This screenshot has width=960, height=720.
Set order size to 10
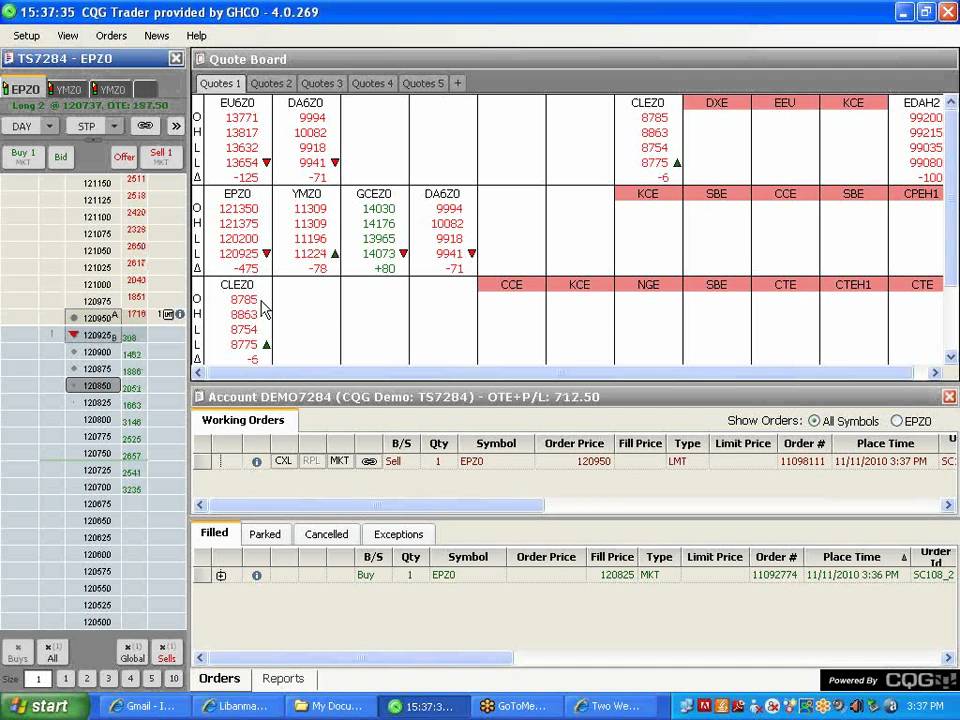tap(174, 678)
